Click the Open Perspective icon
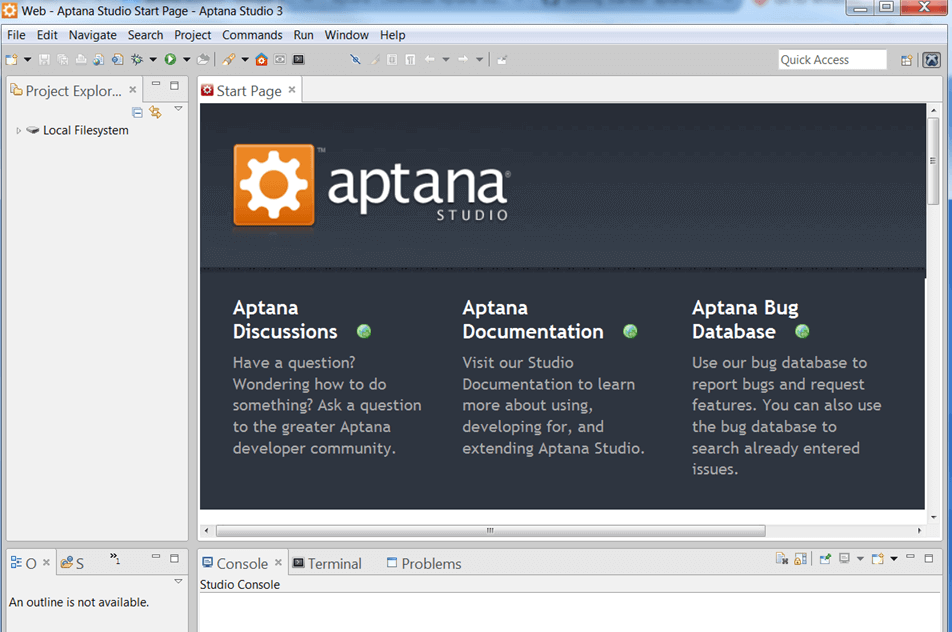This screenshot has height=632, width=952. [x=906, y=60]
